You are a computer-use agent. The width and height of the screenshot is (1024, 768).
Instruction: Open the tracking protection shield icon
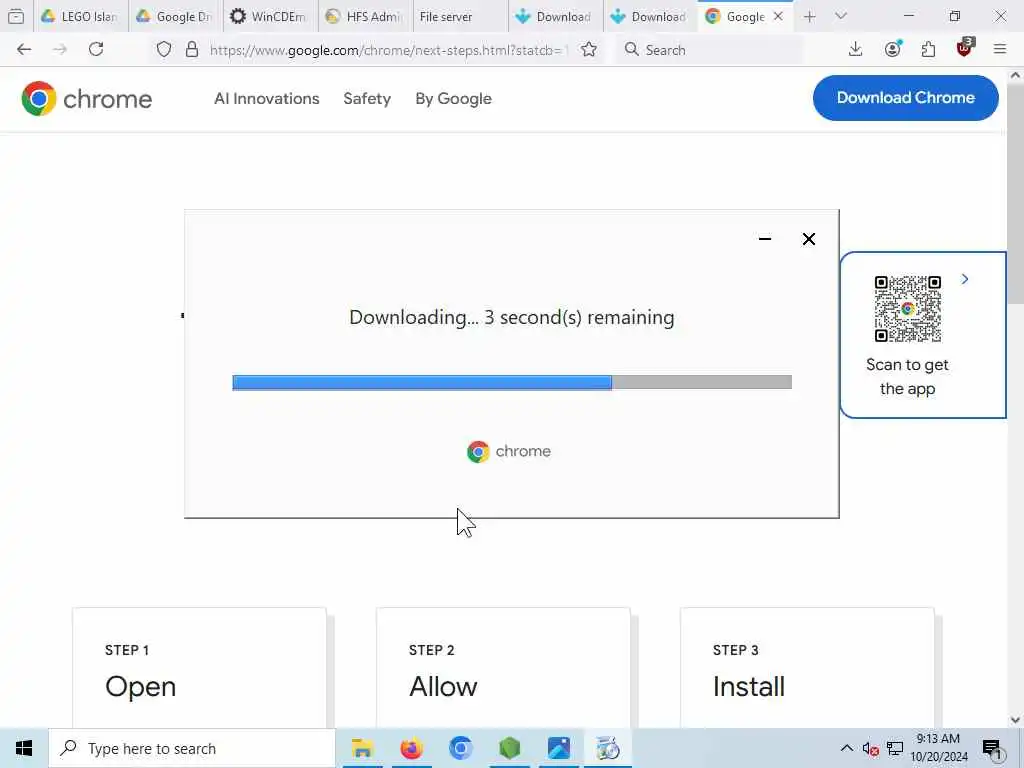point(164,50)
